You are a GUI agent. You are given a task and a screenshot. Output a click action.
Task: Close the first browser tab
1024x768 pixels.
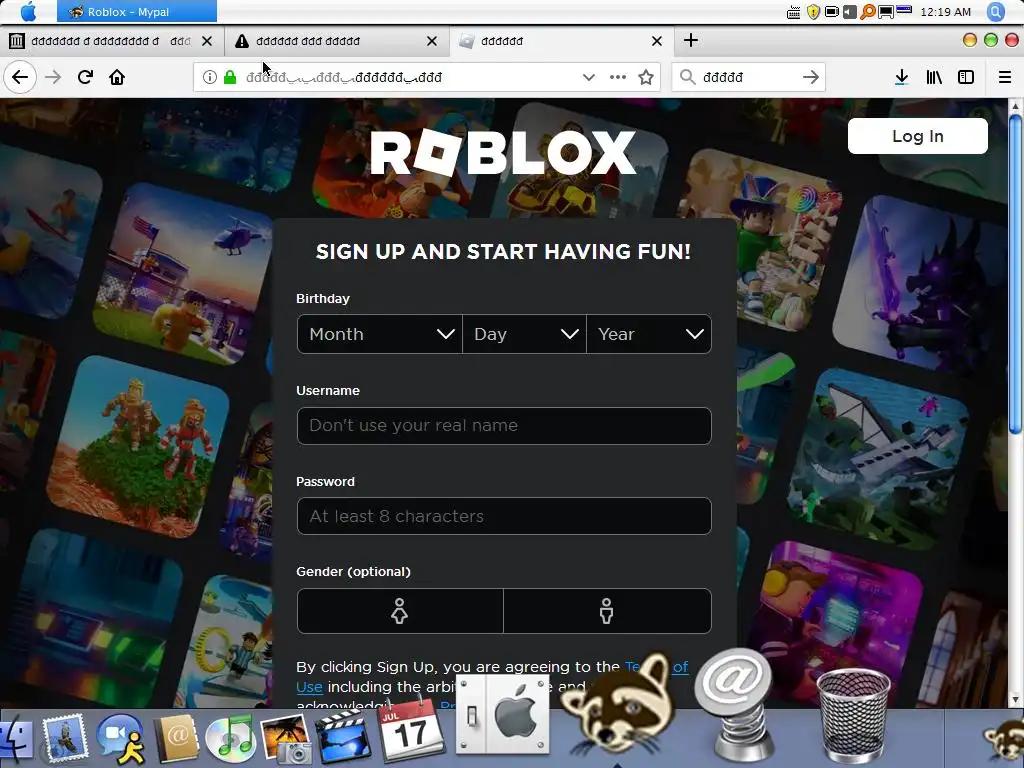207,41
